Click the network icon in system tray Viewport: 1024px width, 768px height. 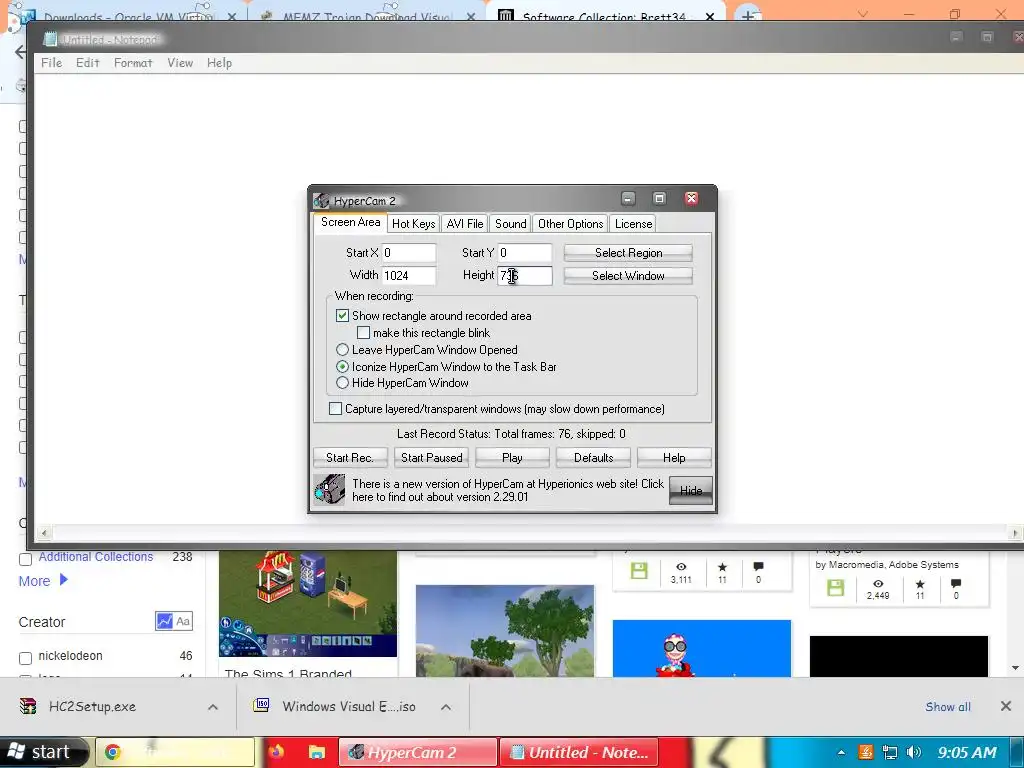coord(889,752)
